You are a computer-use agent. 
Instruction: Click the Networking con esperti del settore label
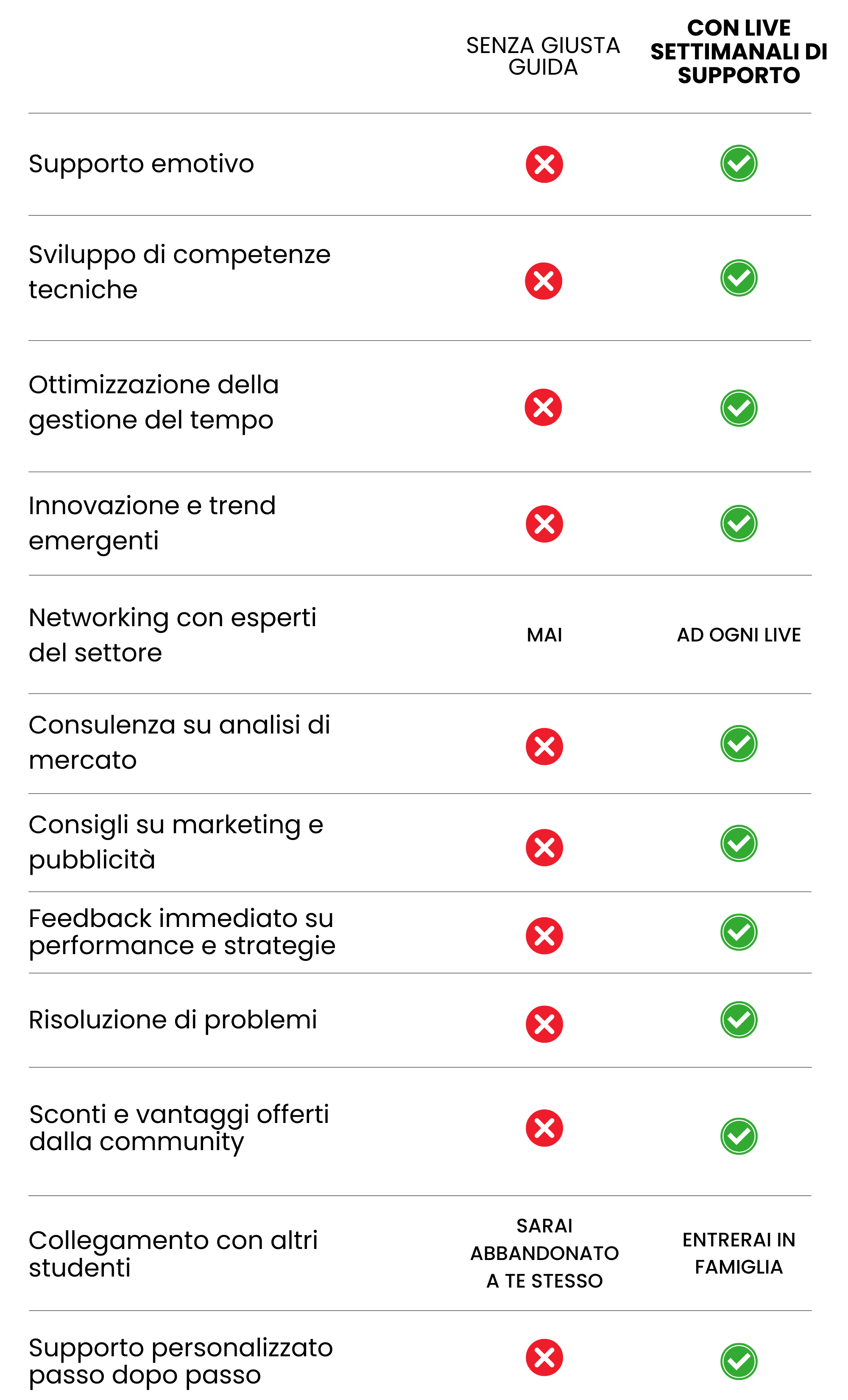[x=172, y=635]
